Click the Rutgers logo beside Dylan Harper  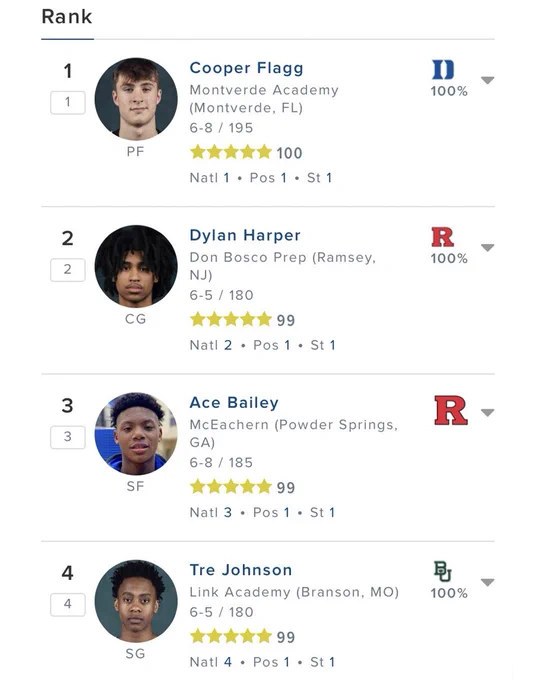(442, 237)
